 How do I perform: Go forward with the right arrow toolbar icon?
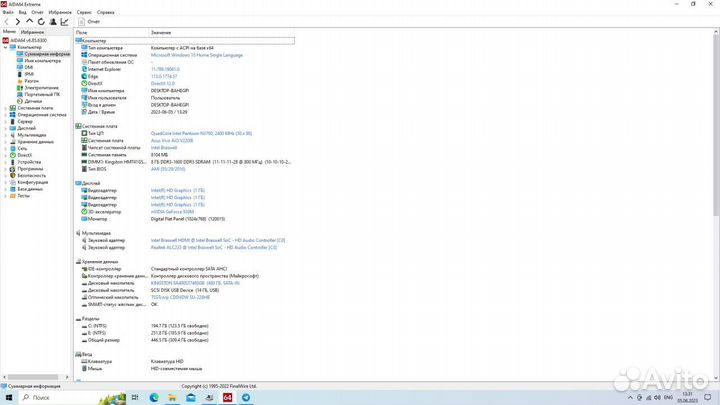[x=17, y=22]
